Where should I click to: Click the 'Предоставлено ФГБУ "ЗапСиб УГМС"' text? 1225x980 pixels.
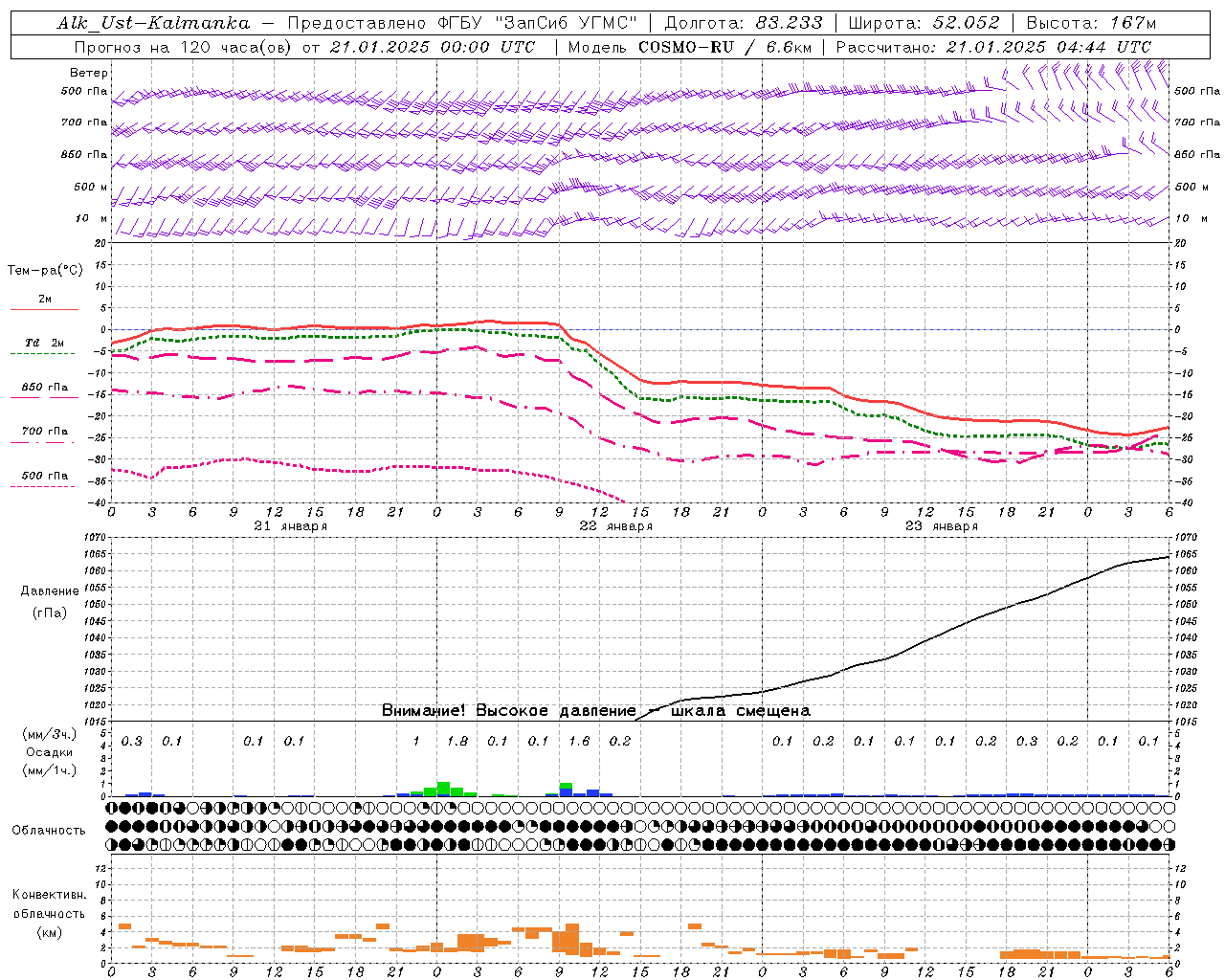coord(462,23)
